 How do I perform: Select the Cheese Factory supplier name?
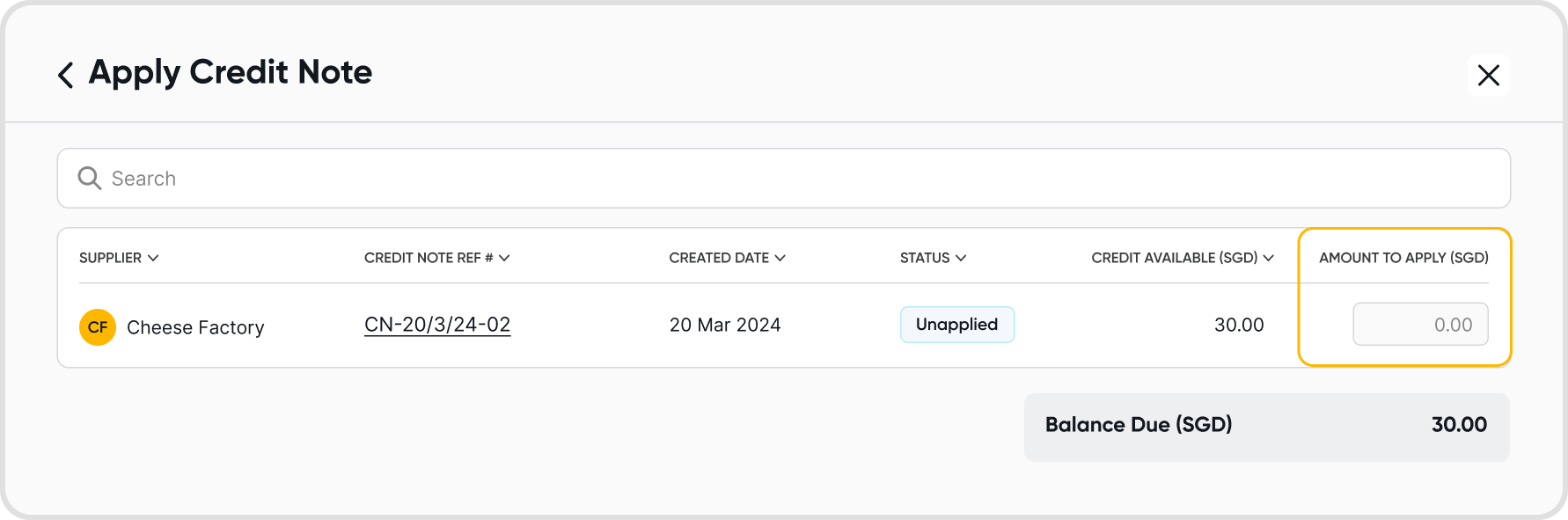tap(195, 327)
